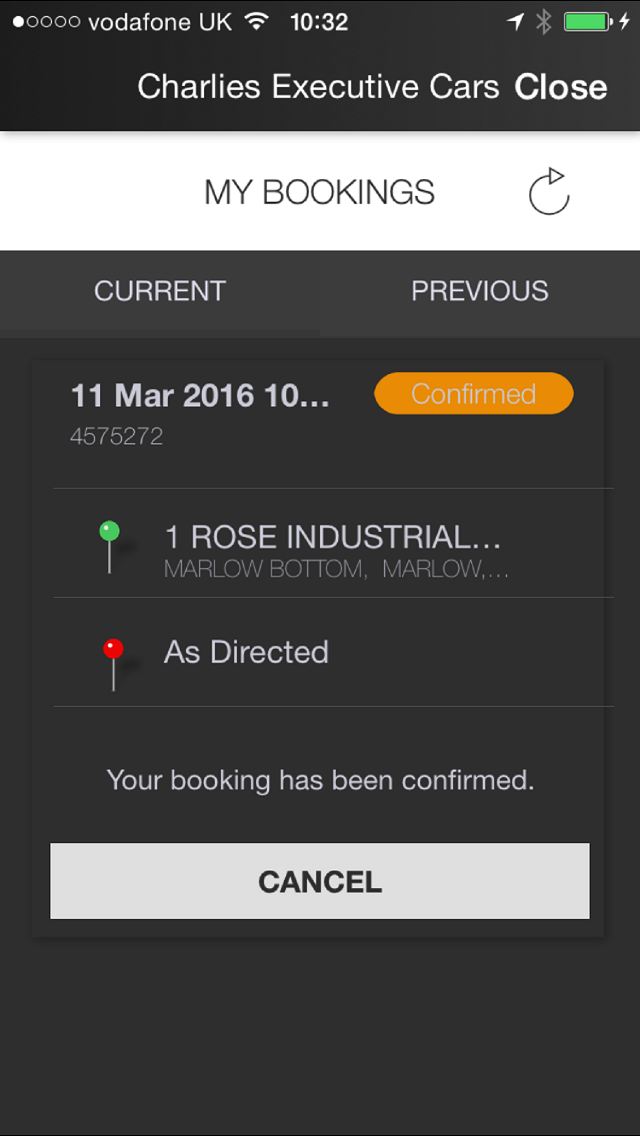Tap the orange Confirmed status badge
Screen dimensions: 640x1136
click(x=474, y=393)
